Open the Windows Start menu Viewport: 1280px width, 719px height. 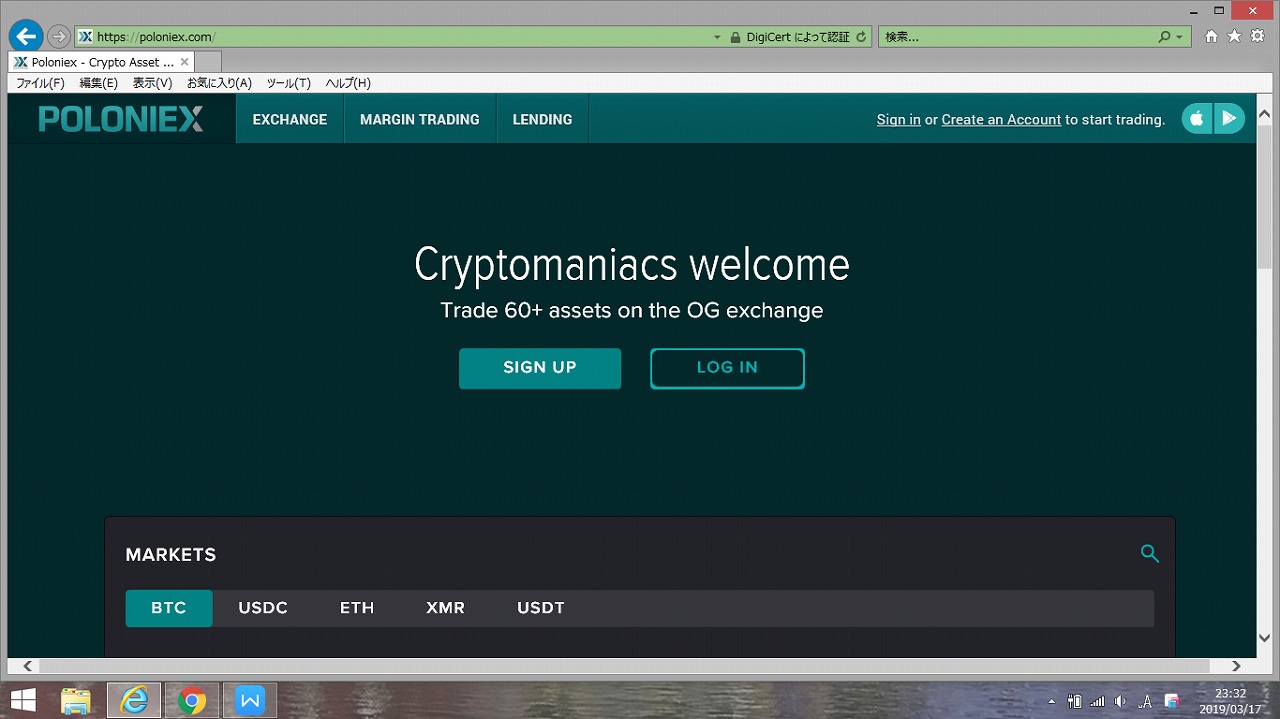23,701
